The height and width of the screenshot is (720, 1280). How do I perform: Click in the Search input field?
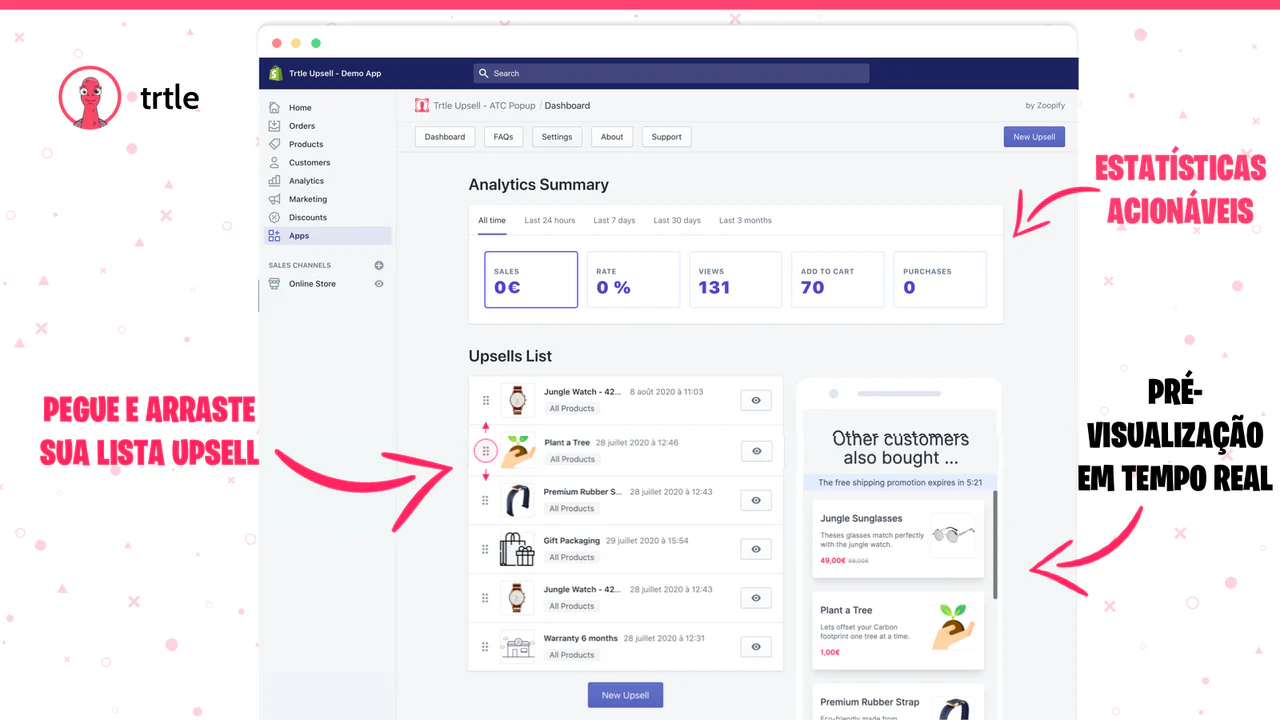671,73
